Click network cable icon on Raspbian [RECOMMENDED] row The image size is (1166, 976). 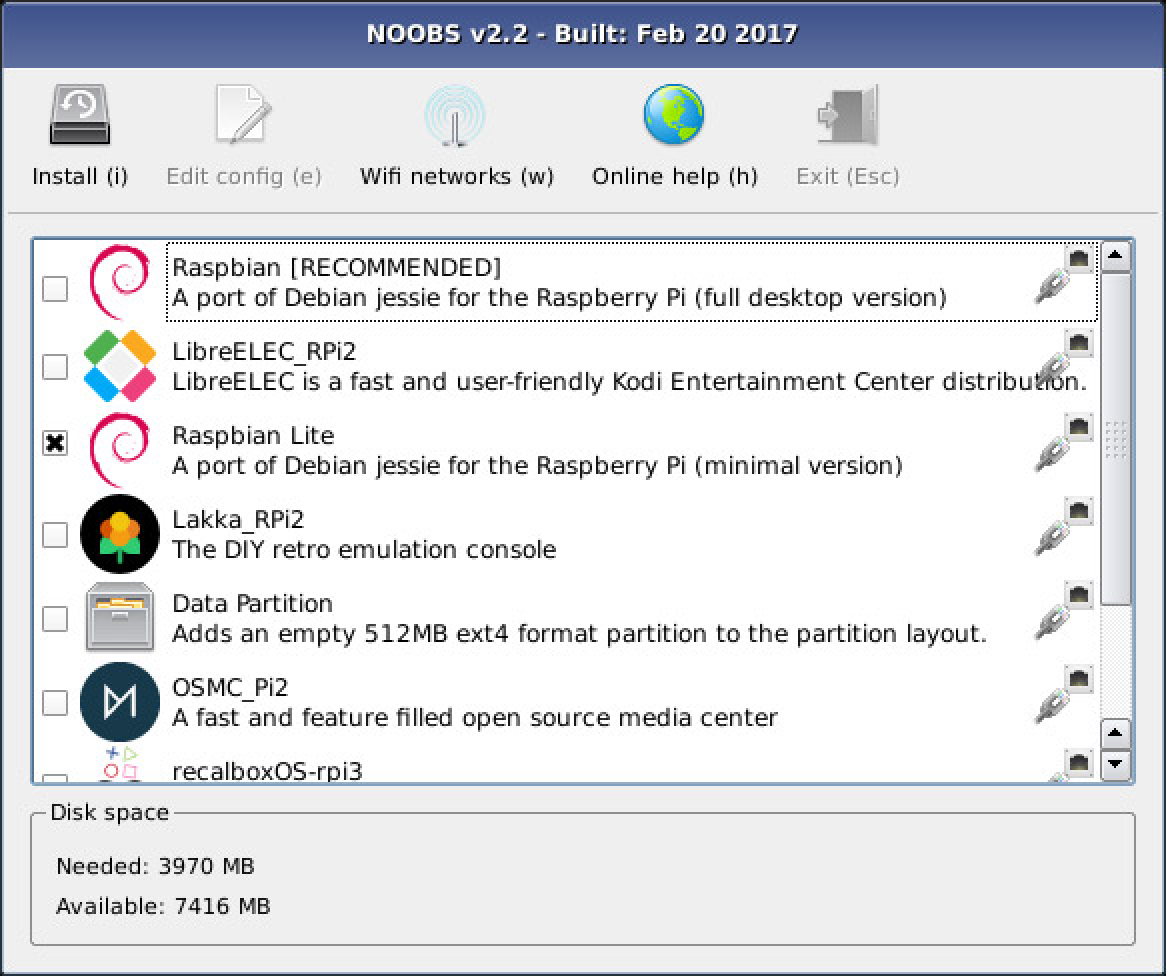coord(1064,274)
